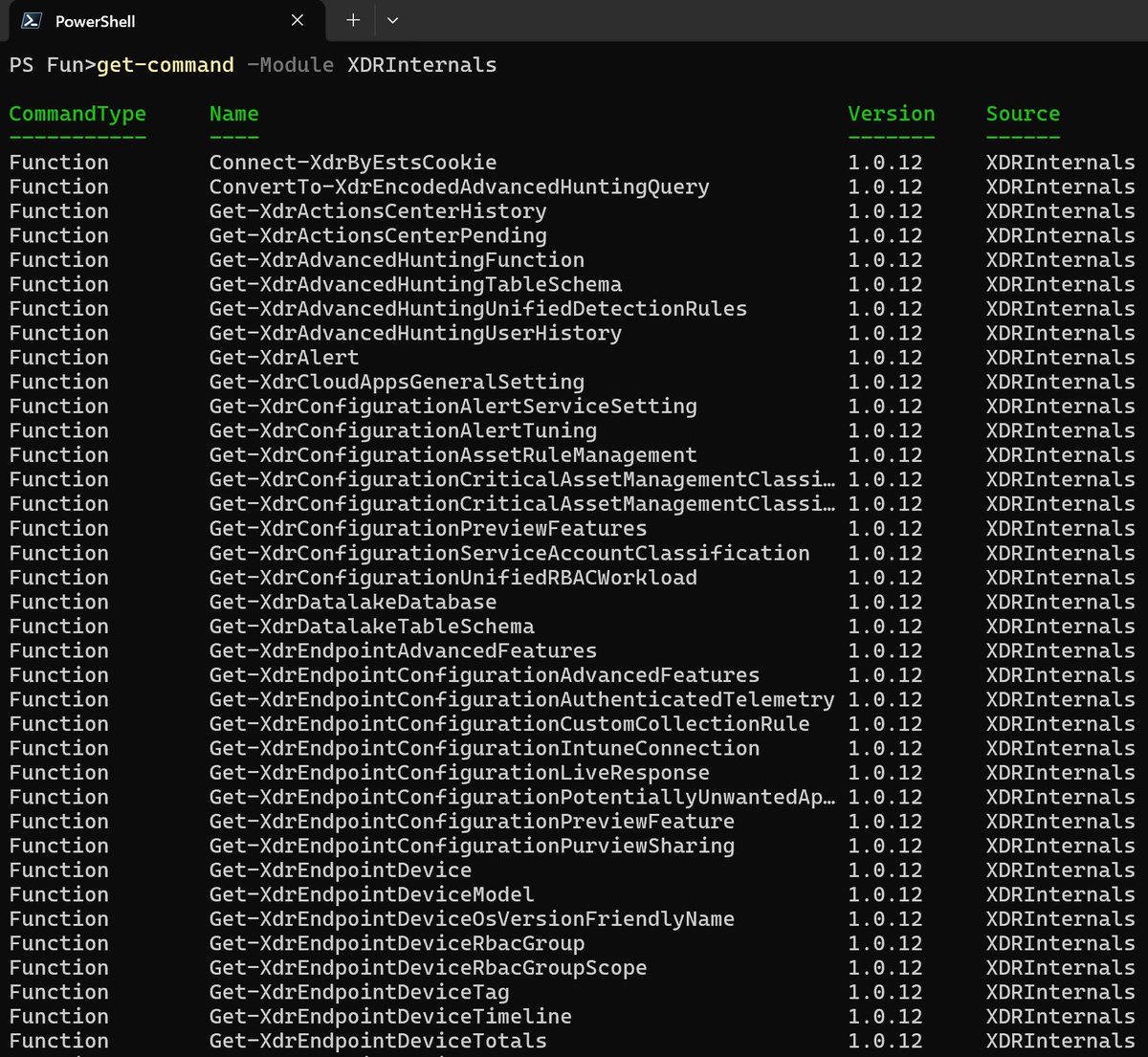Screen dimensions: 1148x1057
Task: Click Get-XdrEndpointAdvancedFeatures entry
Action: tap(403, 650)
